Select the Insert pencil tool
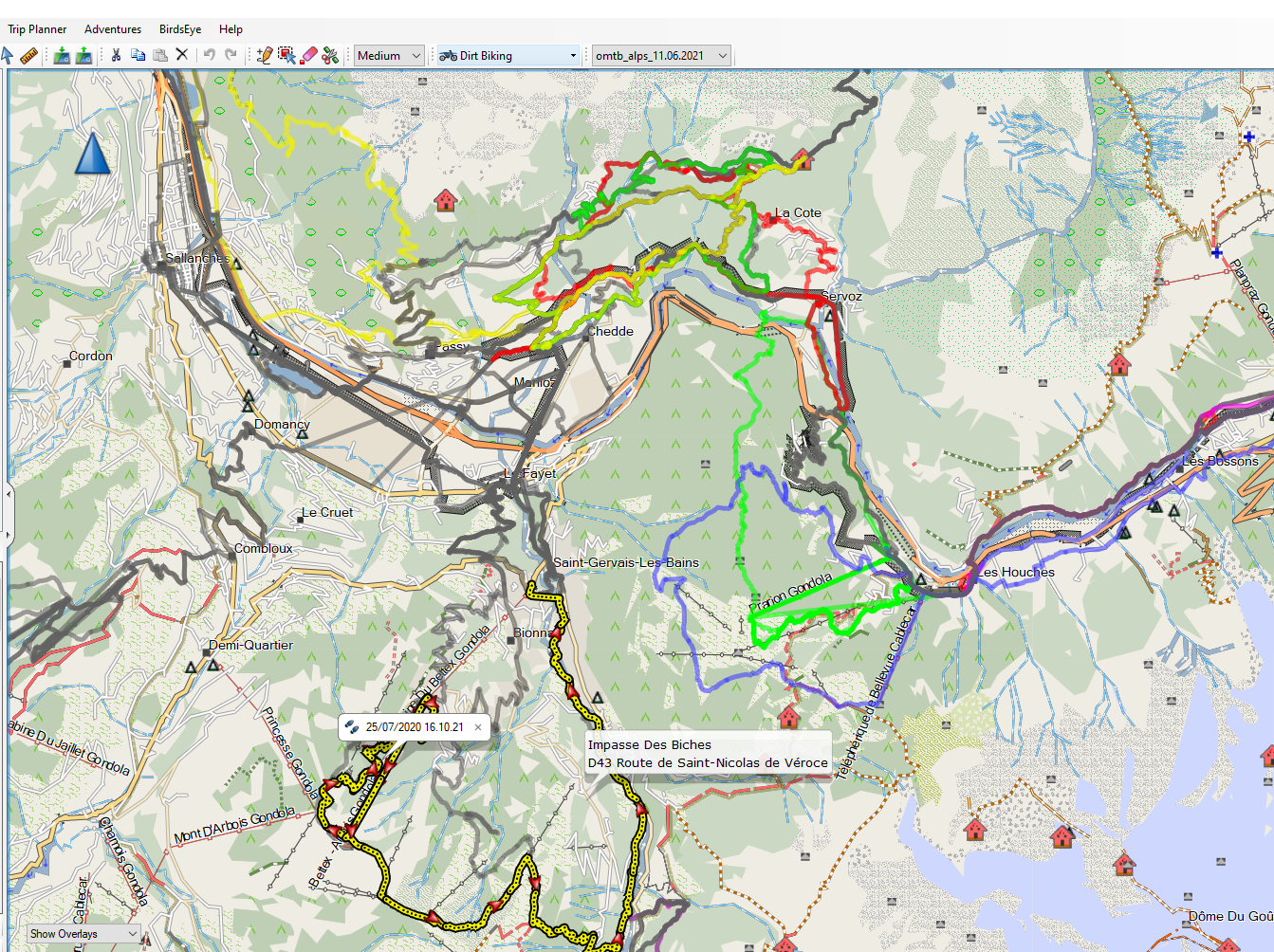The width and height of the screenshot is (1274, 952). coord(265,56)
